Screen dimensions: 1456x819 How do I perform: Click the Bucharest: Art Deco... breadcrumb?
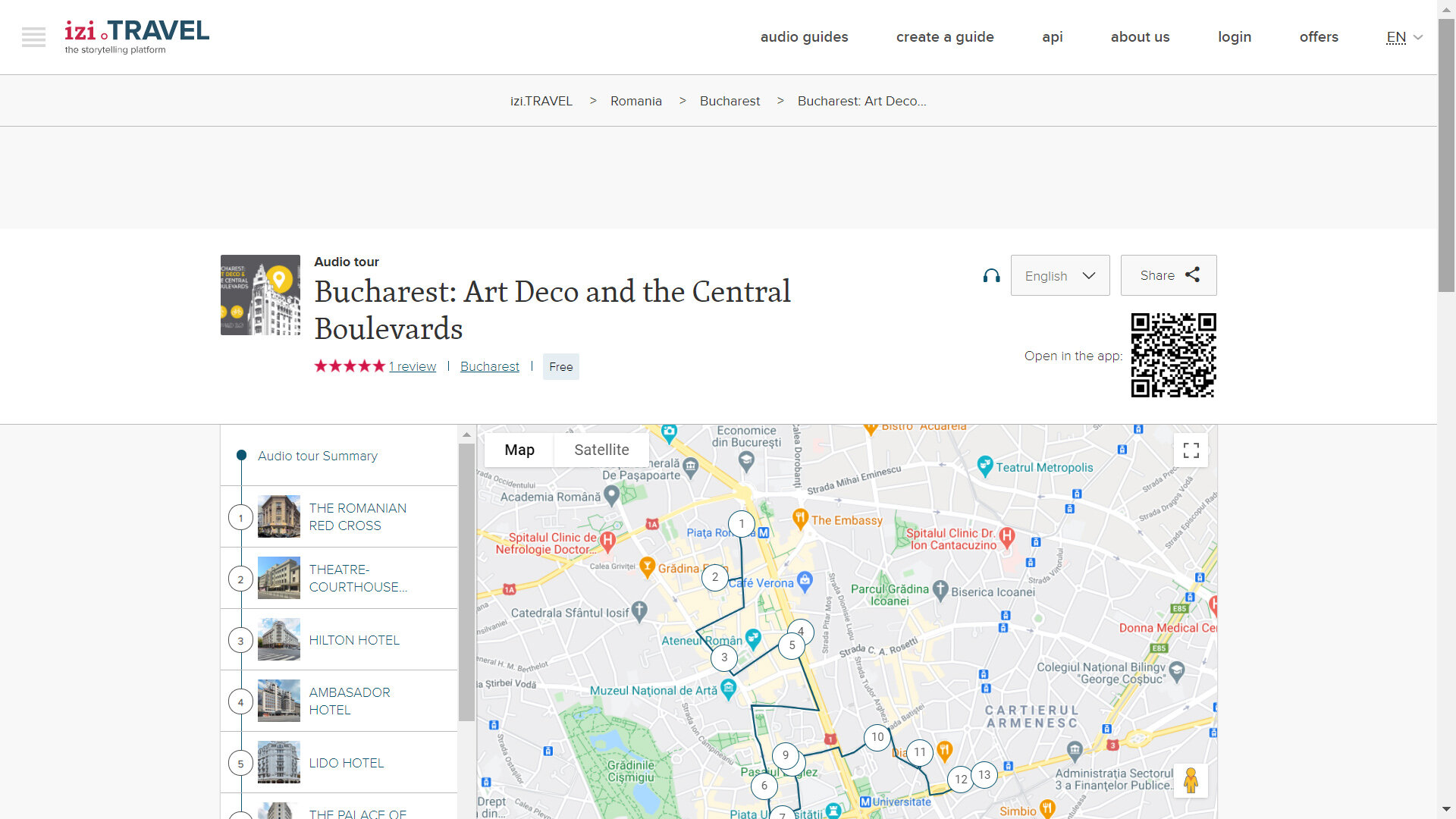pos(861,101)
